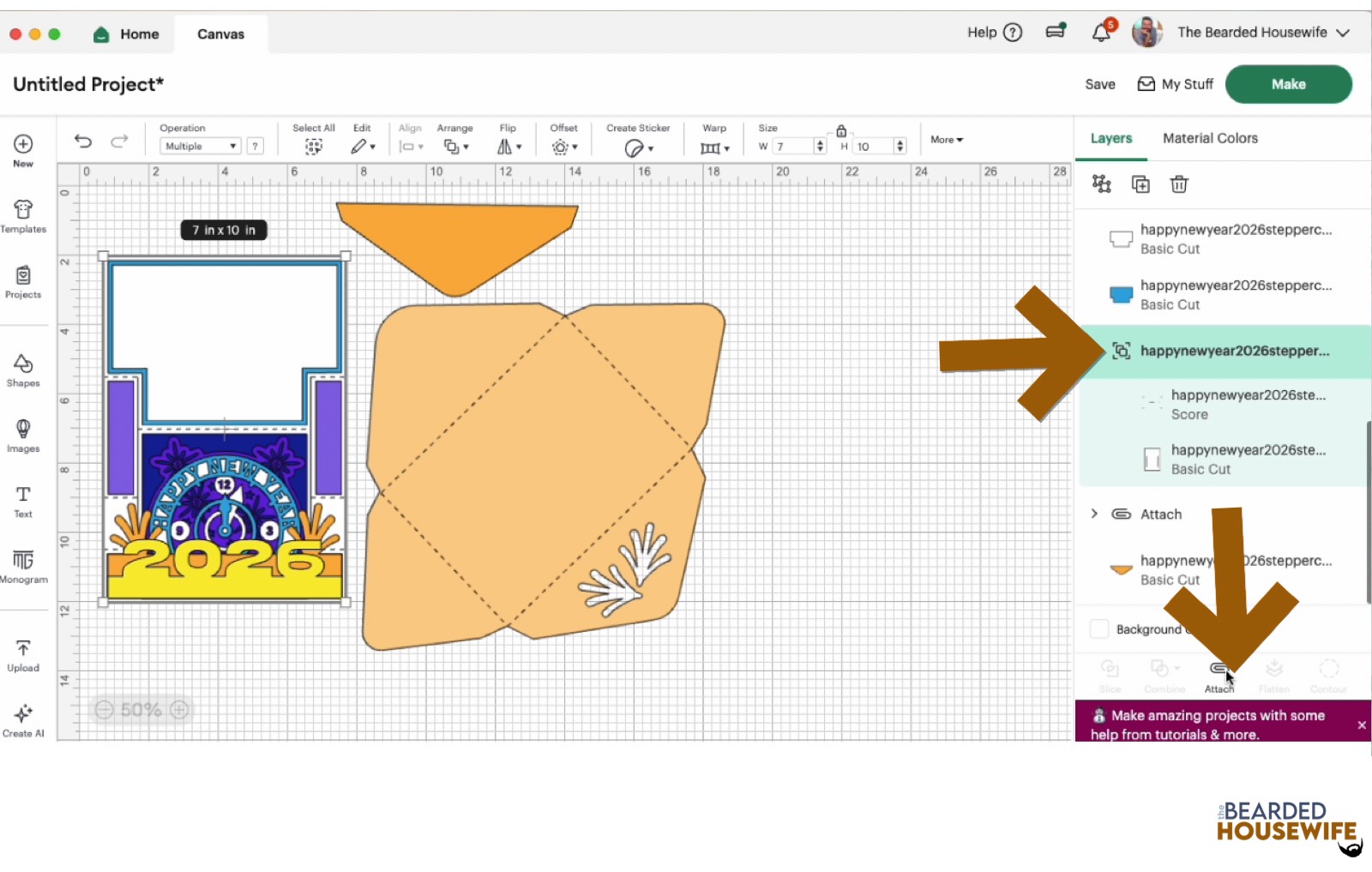Delete the selected layer with trash icon
Image resolution: width=1372 pixels, height=872 pixels.
click(1179, 184)
